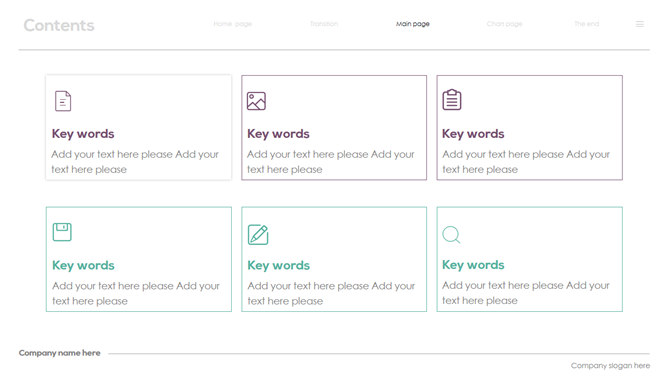Select the Main page nav item

pyautogui.click(x=412, y=24)
